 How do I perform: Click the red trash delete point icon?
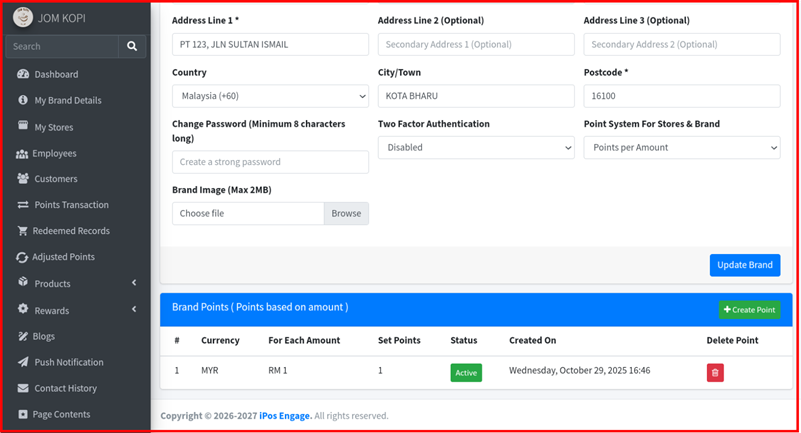point(715,373)
